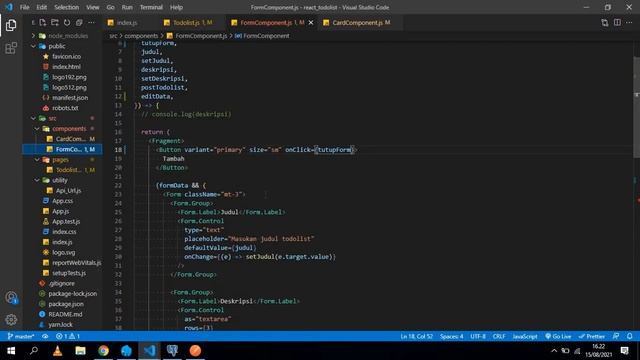
Task: Launch VLC from the taskbar
Action: pyautogui.click(x=58, y=351)
